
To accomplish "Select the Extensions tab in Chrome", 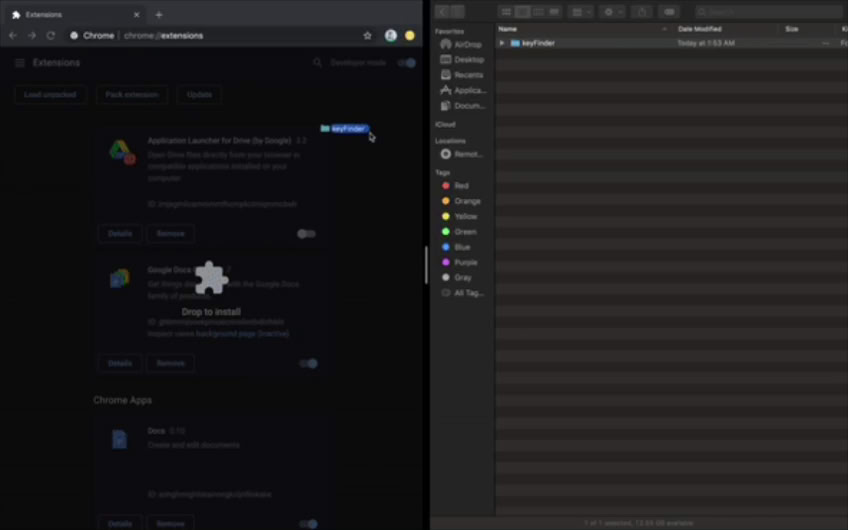I will pyautogui.click(x=73, y=15).
